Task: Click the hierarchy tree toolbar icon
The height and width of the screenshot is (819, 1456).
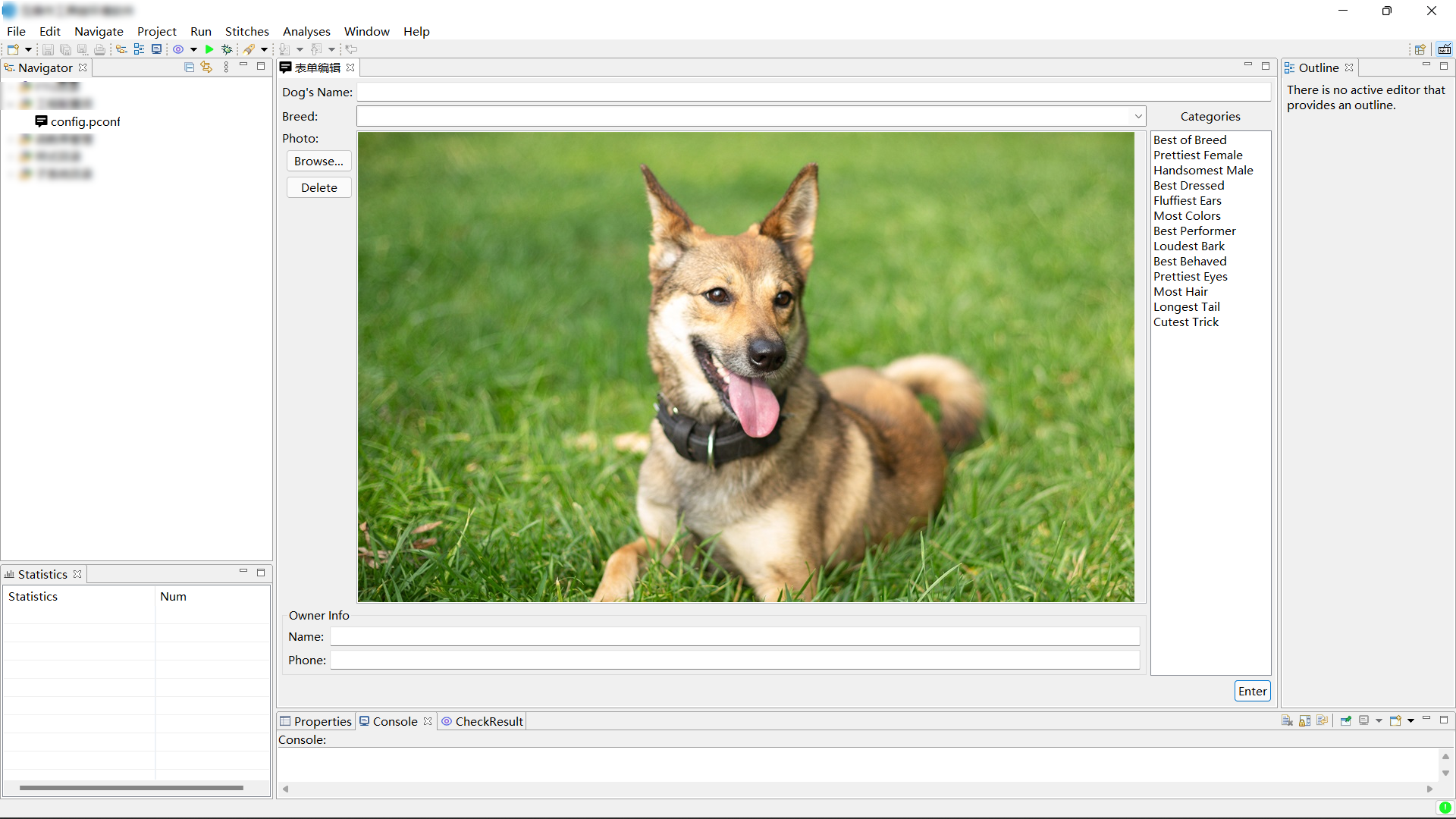Action: [x=121, y=49]
